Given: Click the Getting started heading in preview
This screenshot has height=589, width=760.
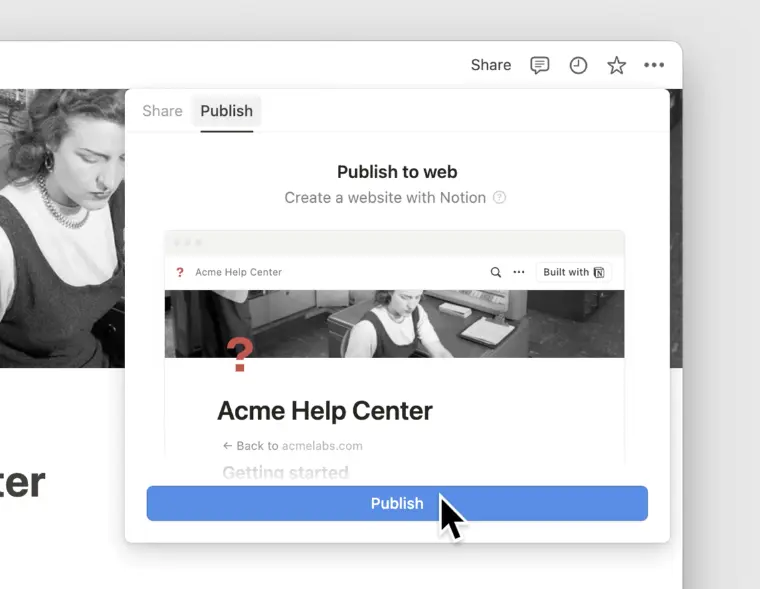Looking at the screenshot, I should 285,472.
